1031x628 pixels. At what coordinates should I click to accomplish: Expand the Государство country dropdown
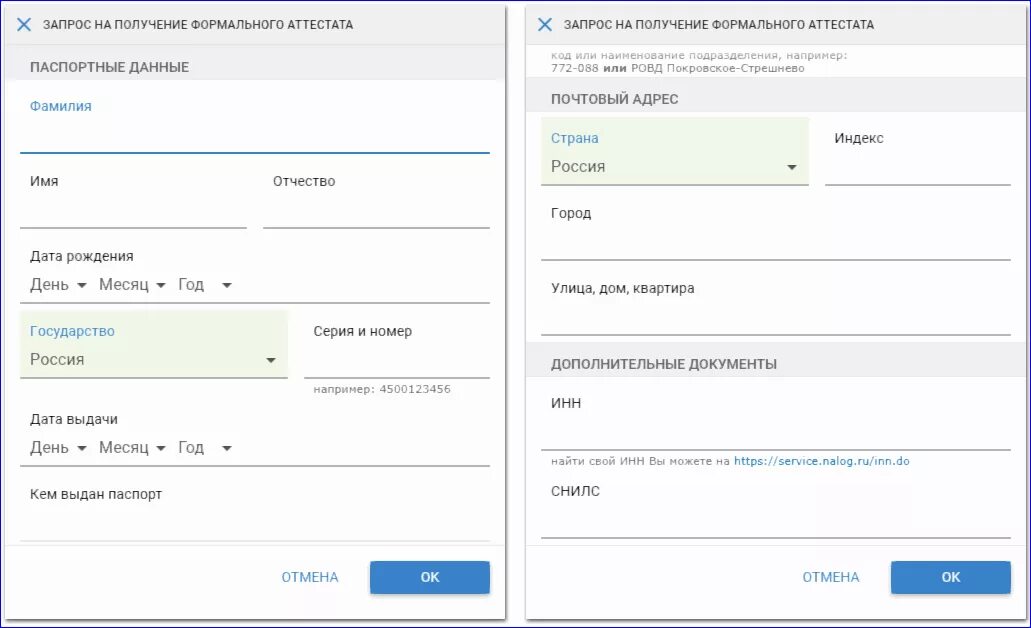[x=153, y=360]
